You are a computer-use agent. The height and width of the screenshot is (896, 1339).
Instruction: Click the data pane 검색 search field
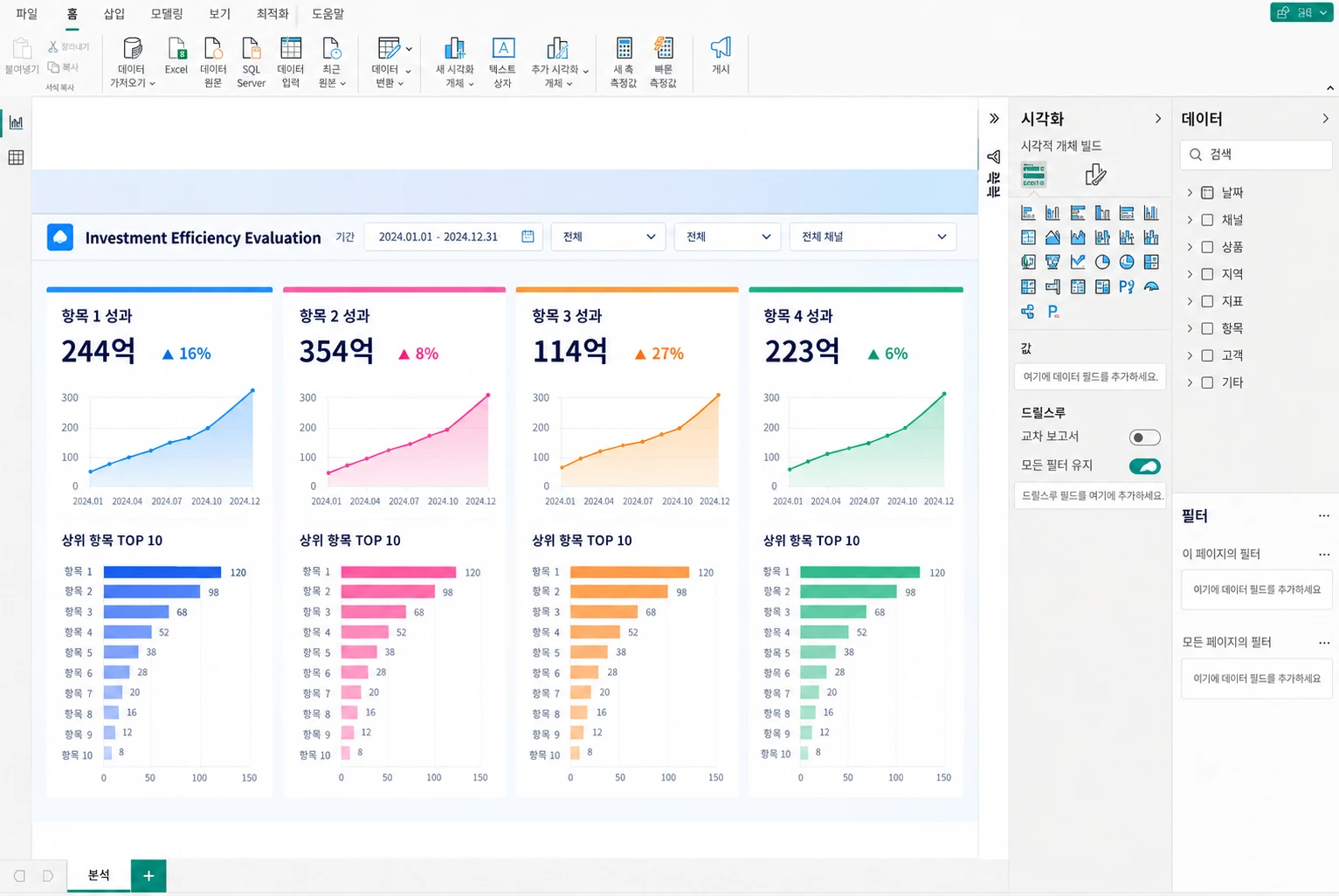coord(1256,155)
